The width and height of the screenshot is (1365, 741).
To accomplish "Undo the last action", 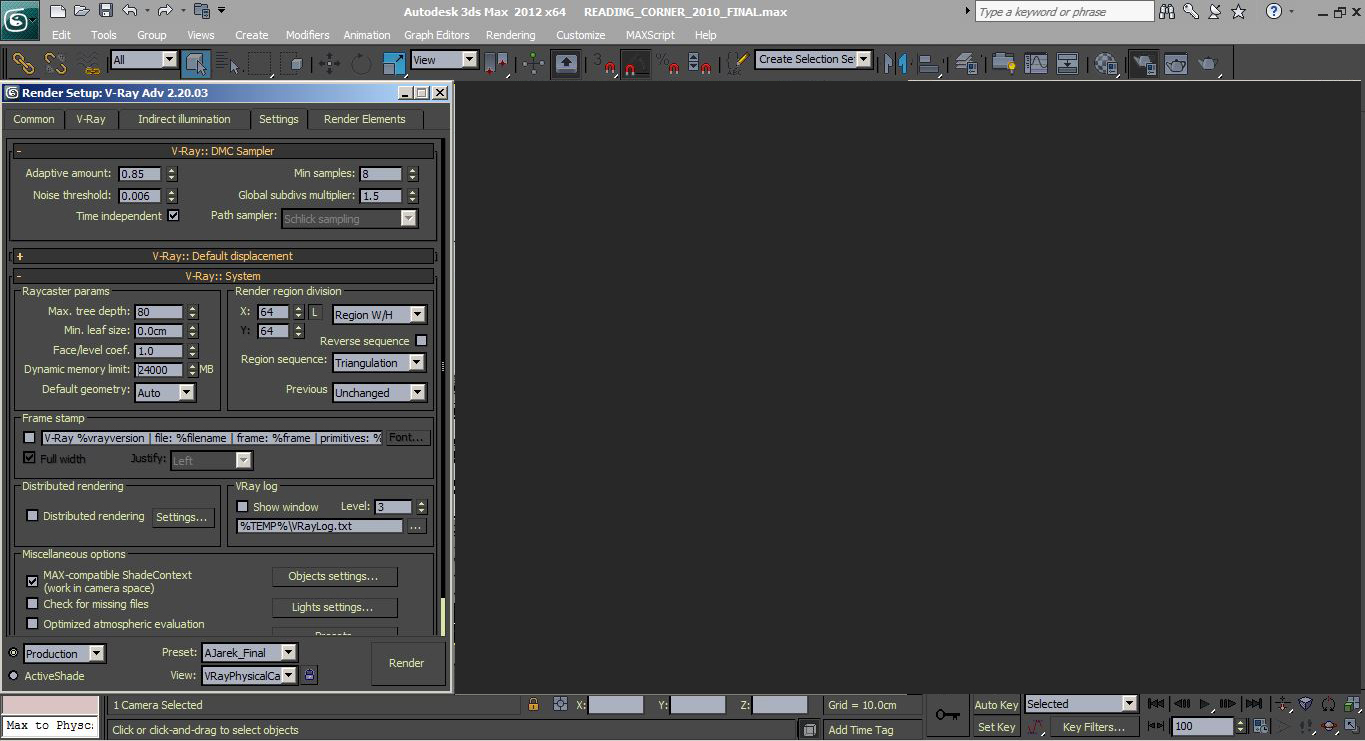I will 129,11.
